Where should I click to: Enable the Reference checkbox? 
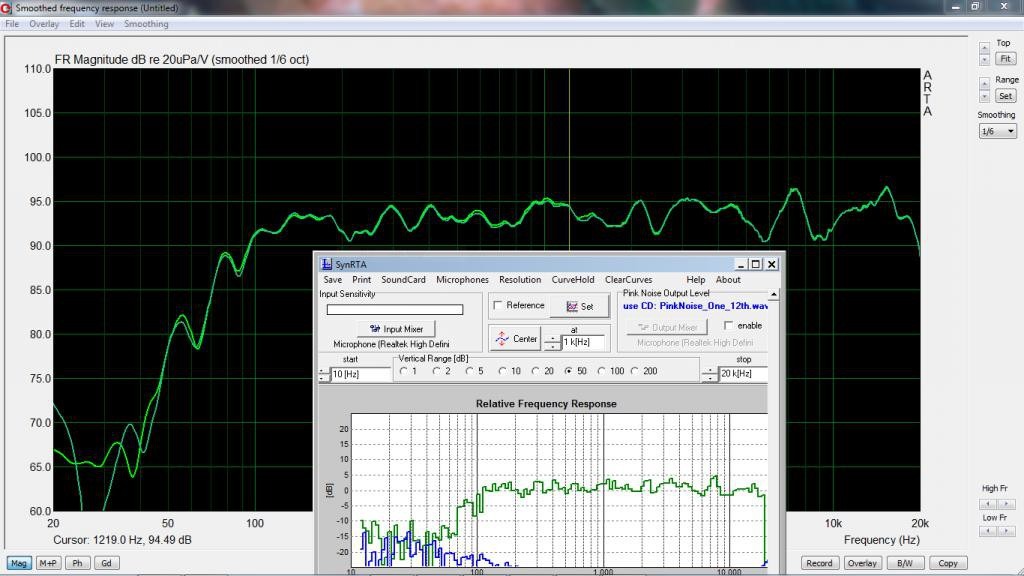(498, 305)
